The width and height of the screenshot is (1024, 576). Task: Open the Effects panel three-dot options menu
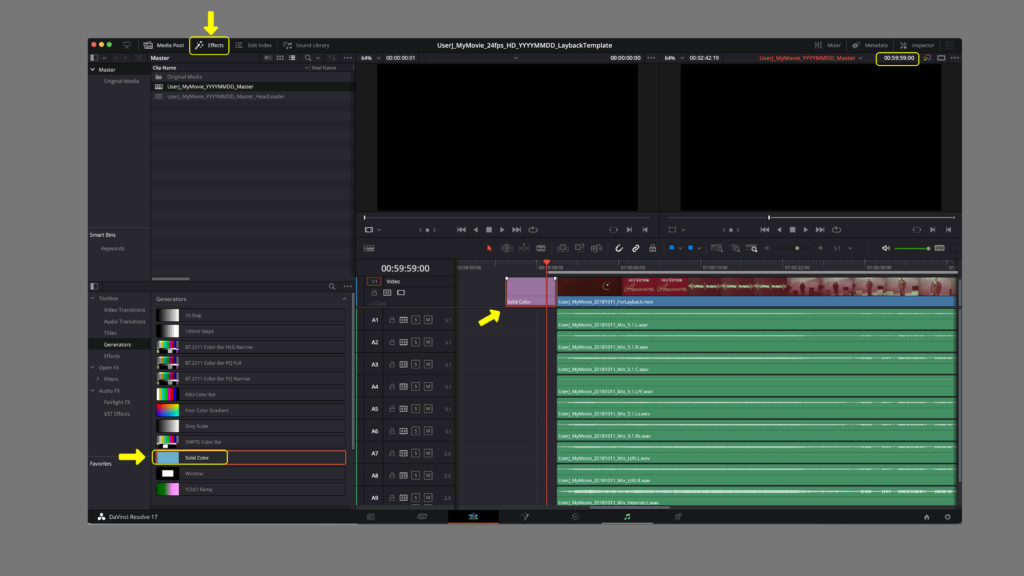(x=347, y=286)
